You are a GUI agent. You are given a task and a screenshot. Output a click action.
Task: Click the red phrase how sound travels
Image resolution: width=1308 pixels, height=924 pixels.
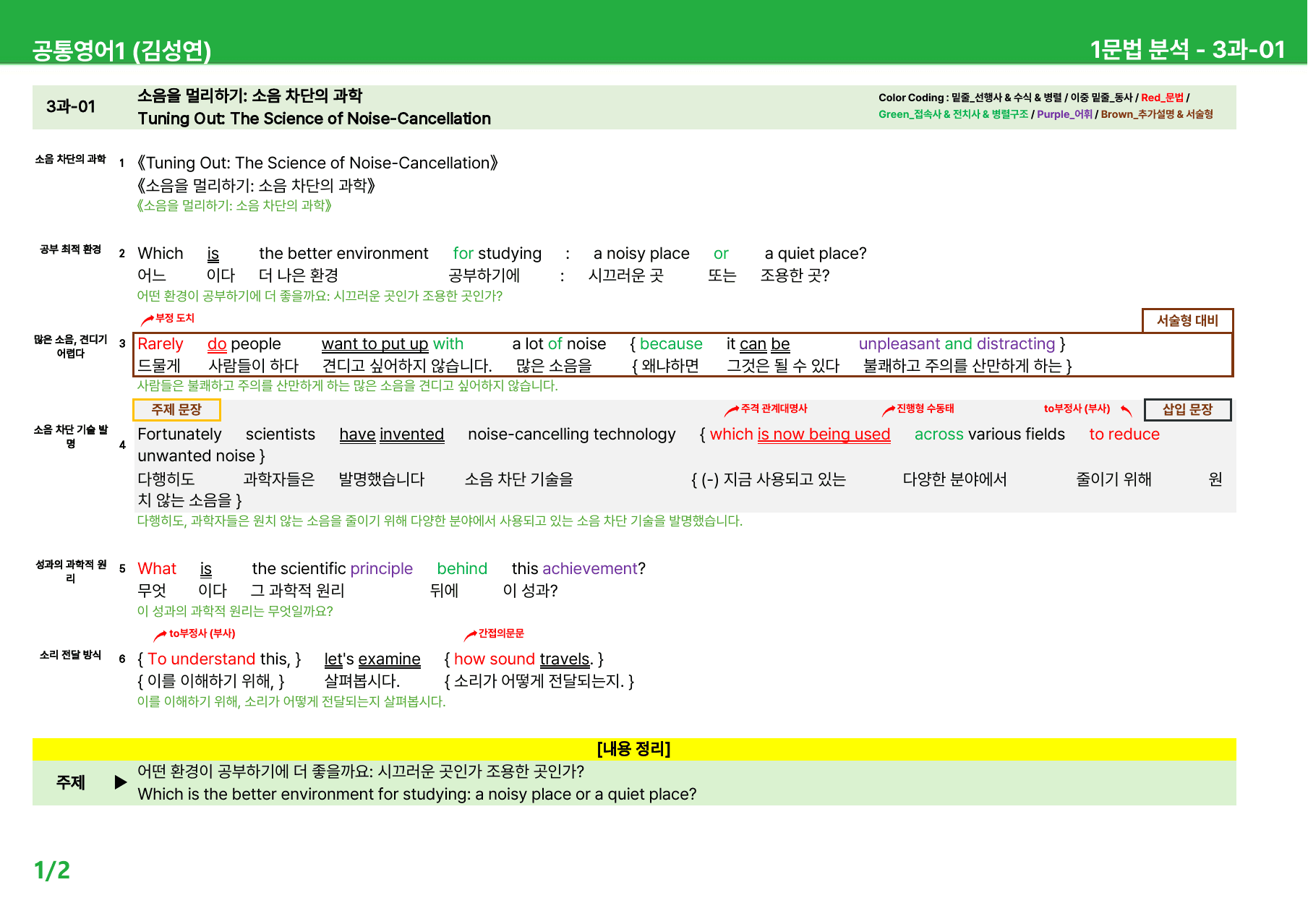tap(523, 659)
